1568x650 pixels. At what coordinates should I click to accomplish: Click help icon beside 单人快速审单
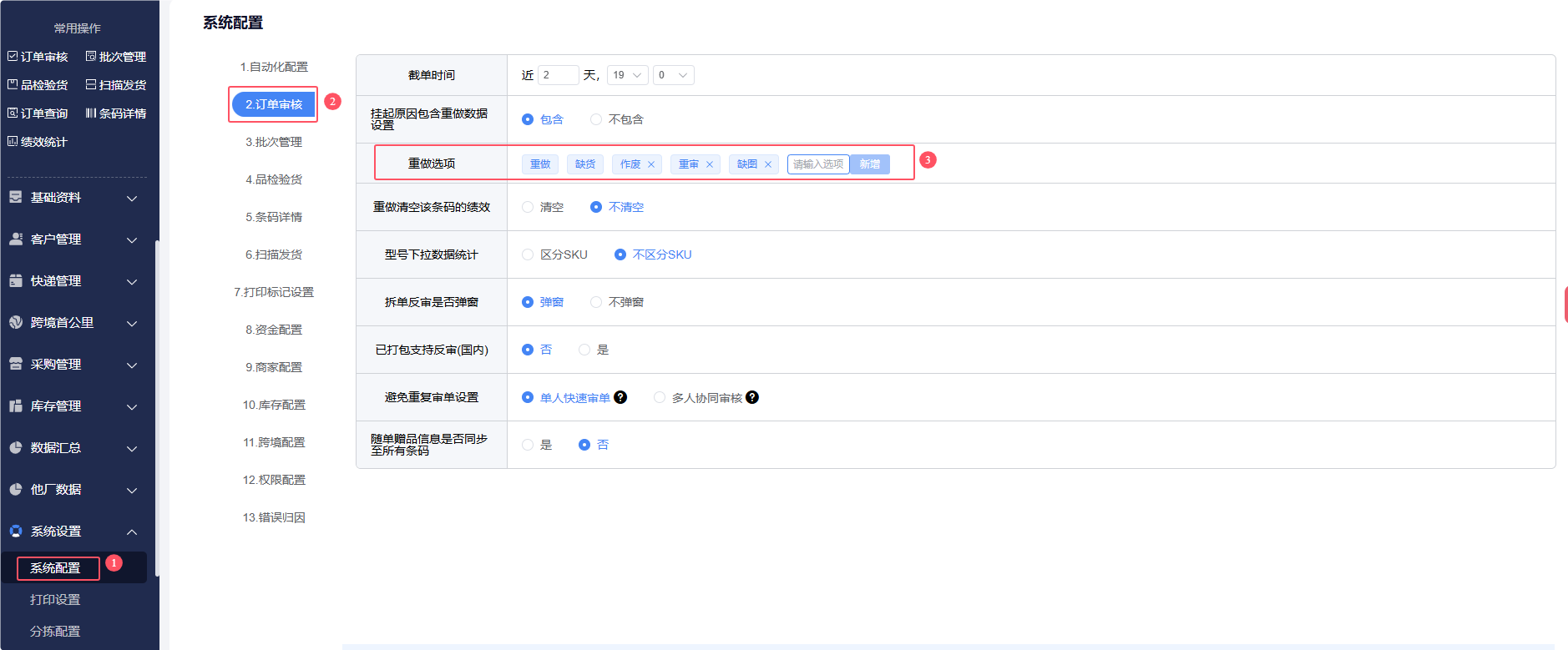click(x=620, y=397)
